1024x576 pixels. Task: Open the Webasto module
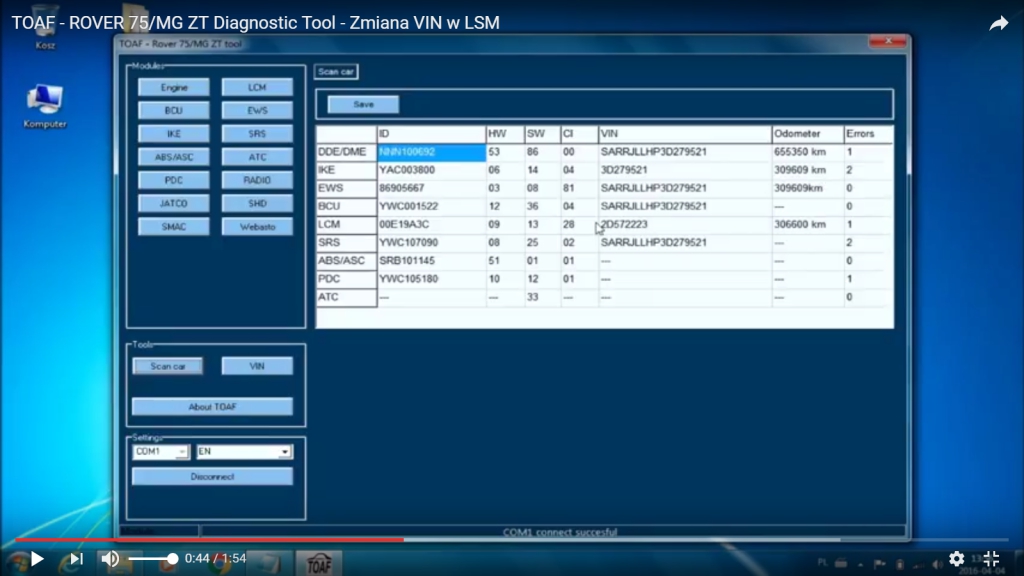click(x=257, y=227)
